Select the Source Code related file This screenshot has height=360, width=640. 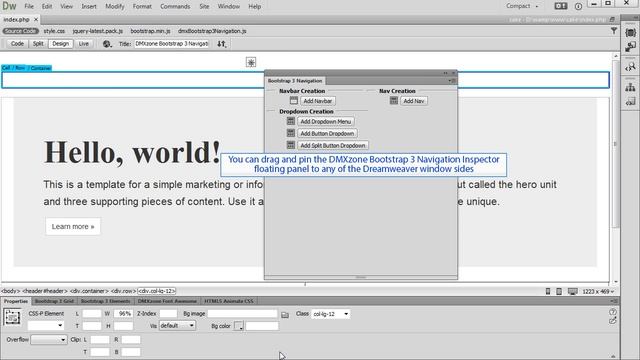[x=20, y=31]
